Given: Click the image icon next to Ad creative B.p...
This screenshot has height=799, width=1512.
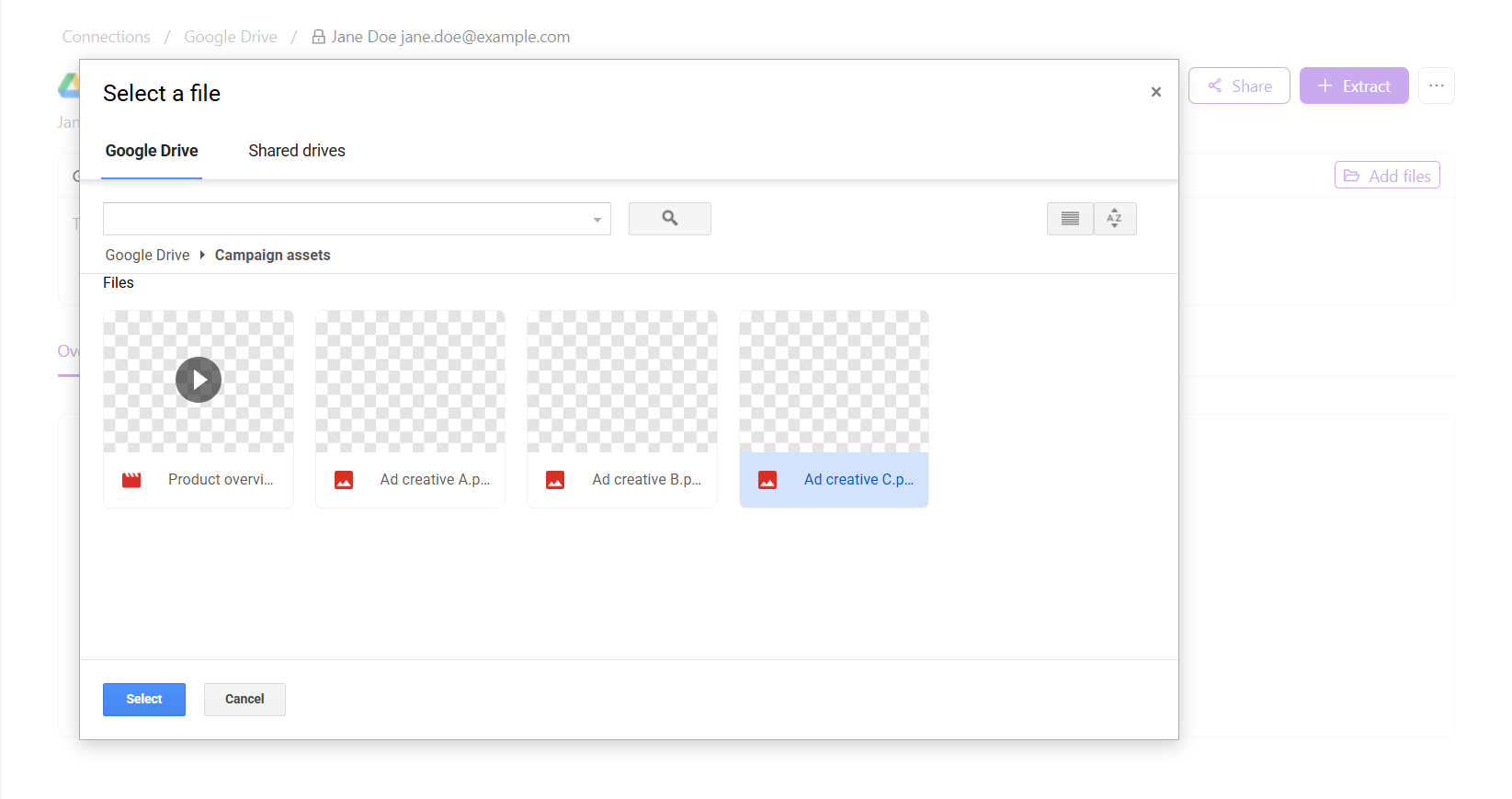Looking at the screenshot, I should pos(555,480).
